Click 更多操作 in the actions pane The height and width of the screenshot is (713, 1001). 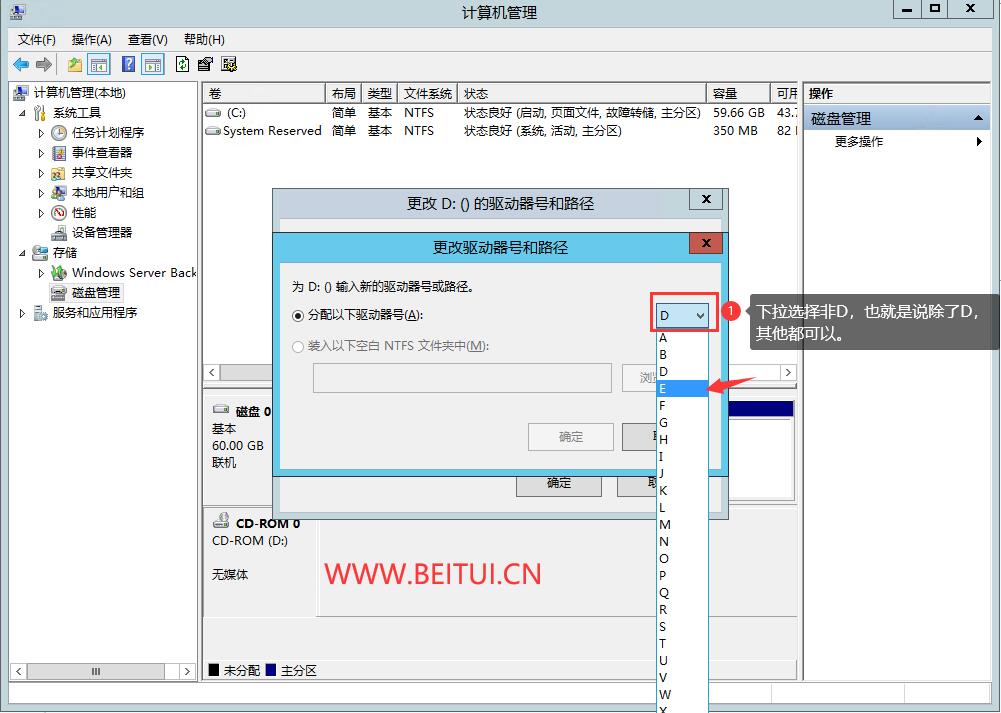859,142
